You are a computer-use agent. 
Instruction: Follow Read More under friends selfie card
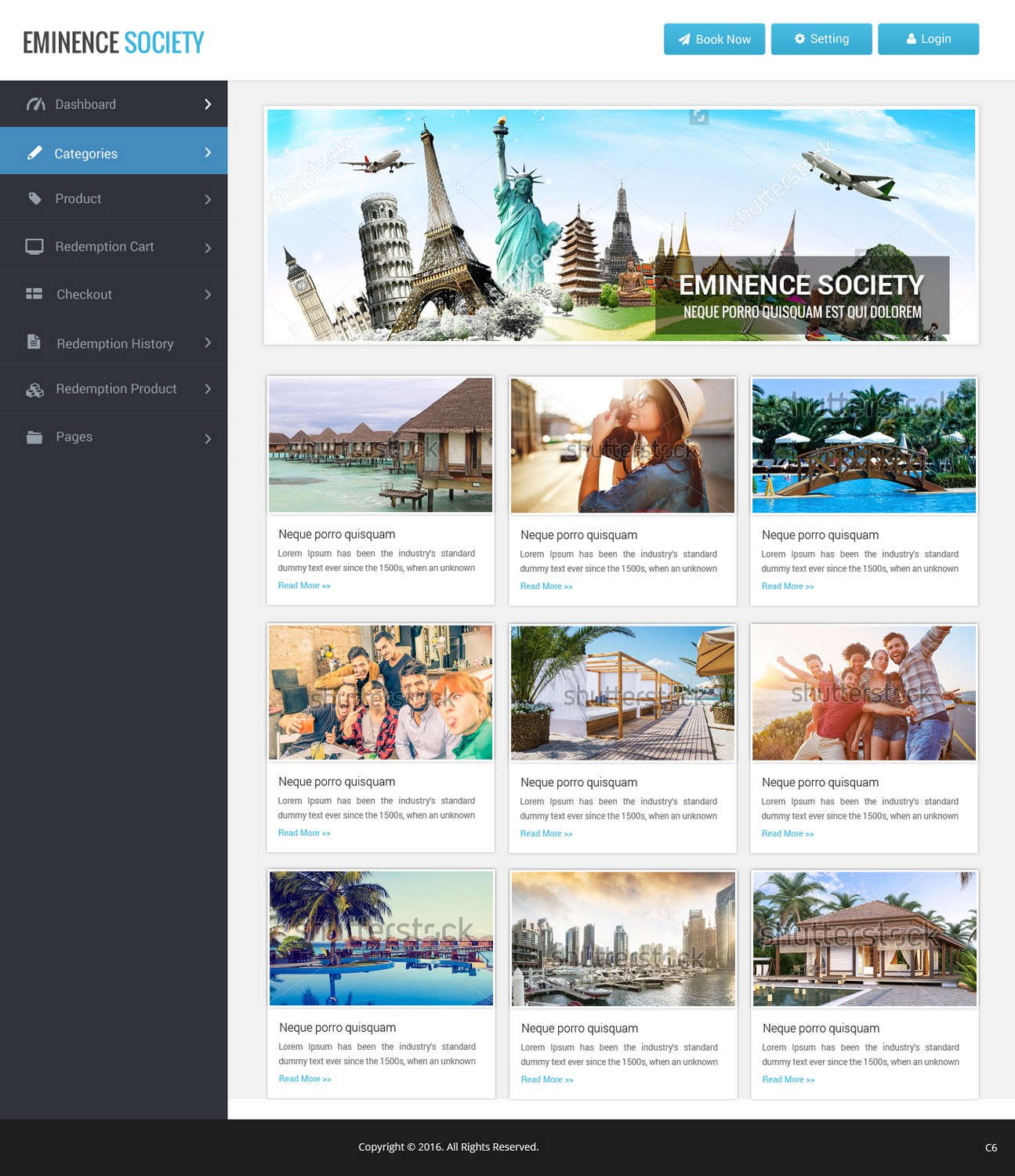point(304,833)
